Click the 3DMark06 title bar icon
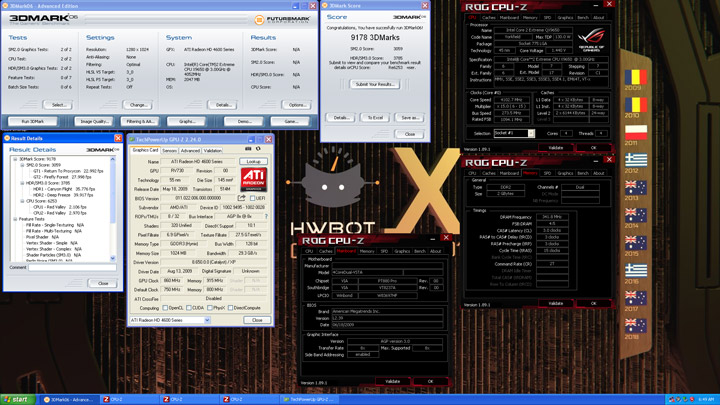 pos(6,6)
